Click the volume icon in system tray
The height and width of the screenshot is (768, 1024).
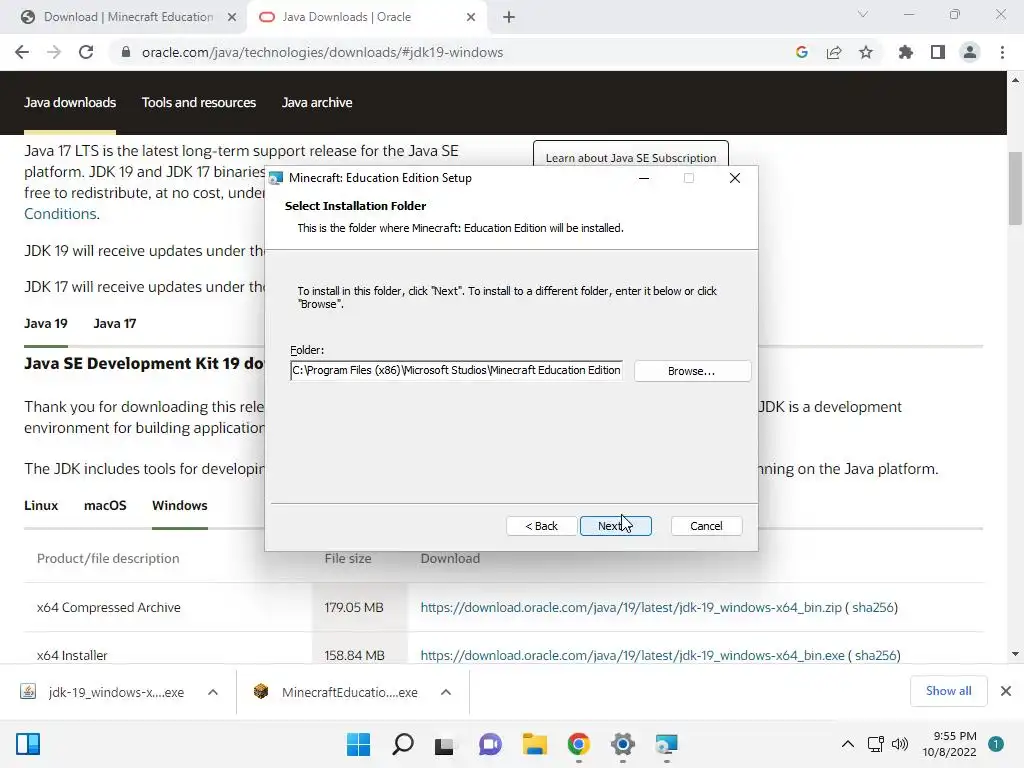[x=900, y=744]
